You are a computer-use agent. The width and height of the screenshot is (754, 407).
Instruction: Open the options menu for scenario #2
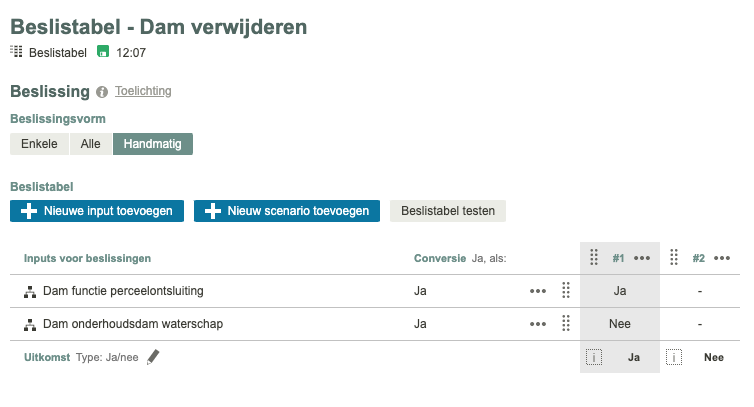(x=722, y=258)
